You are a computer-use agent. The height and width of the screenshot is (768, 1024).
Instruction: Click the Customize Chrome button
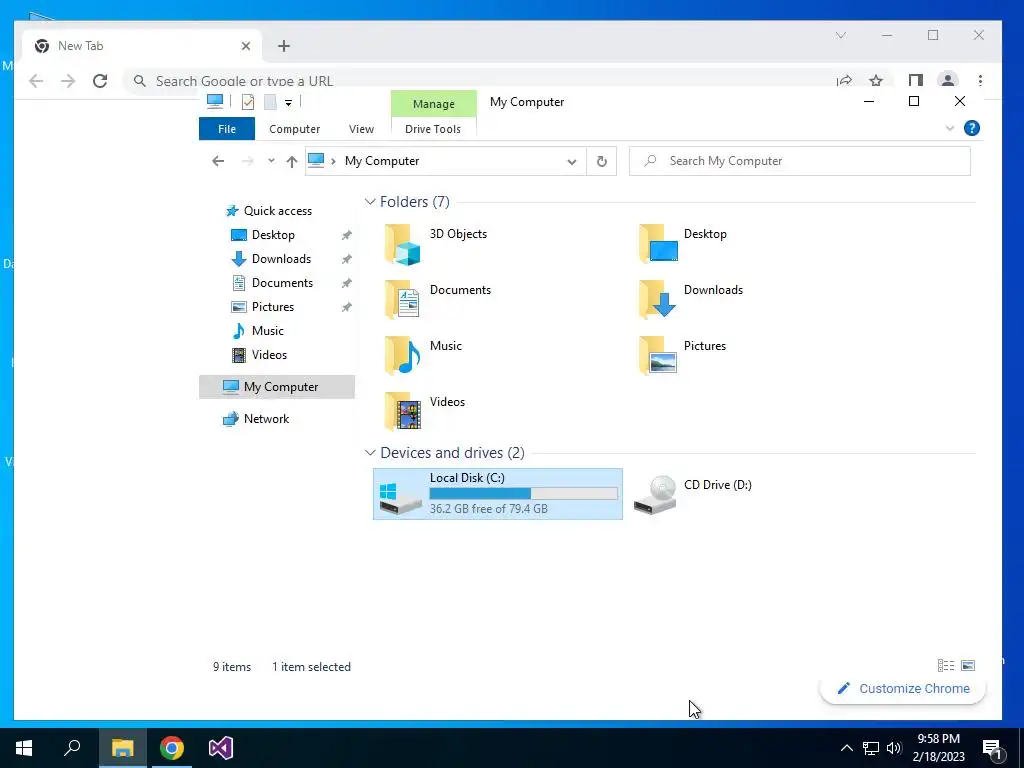click(x=902, y=688)
